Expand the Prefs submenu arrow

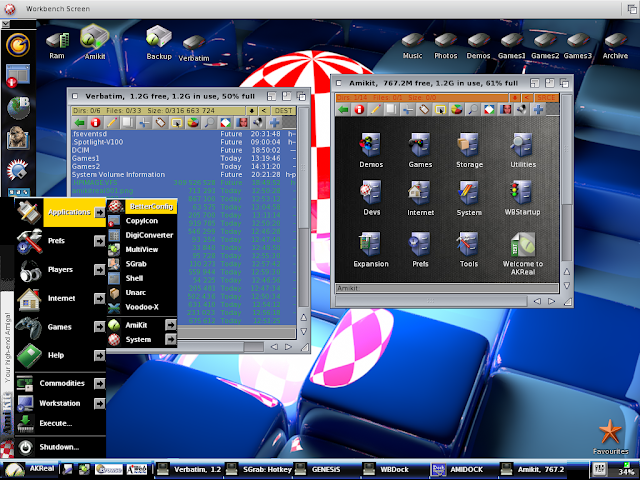tap(100, 241)
